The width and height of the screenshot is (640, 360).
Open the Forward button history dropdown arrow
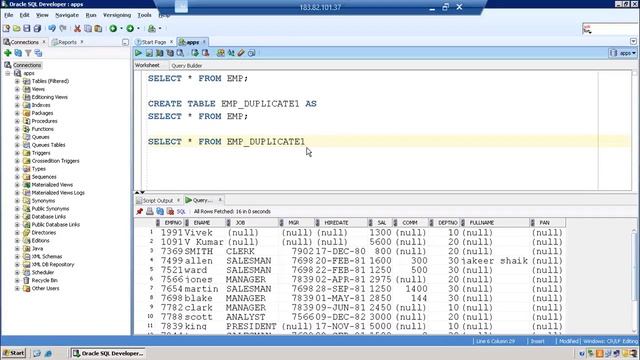coord(138,29)
